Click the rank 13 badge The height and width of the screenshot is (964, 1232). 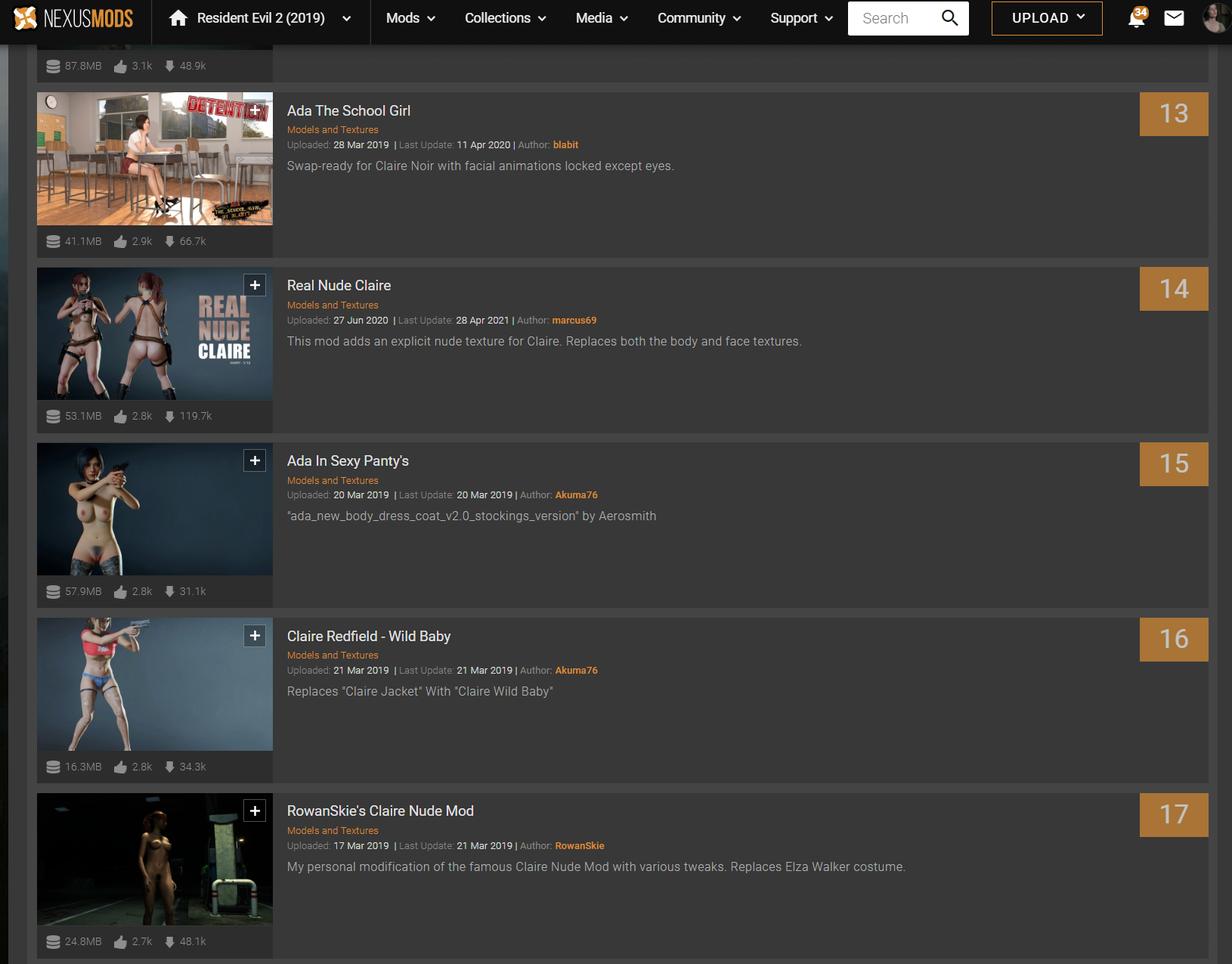point(1174,114)
